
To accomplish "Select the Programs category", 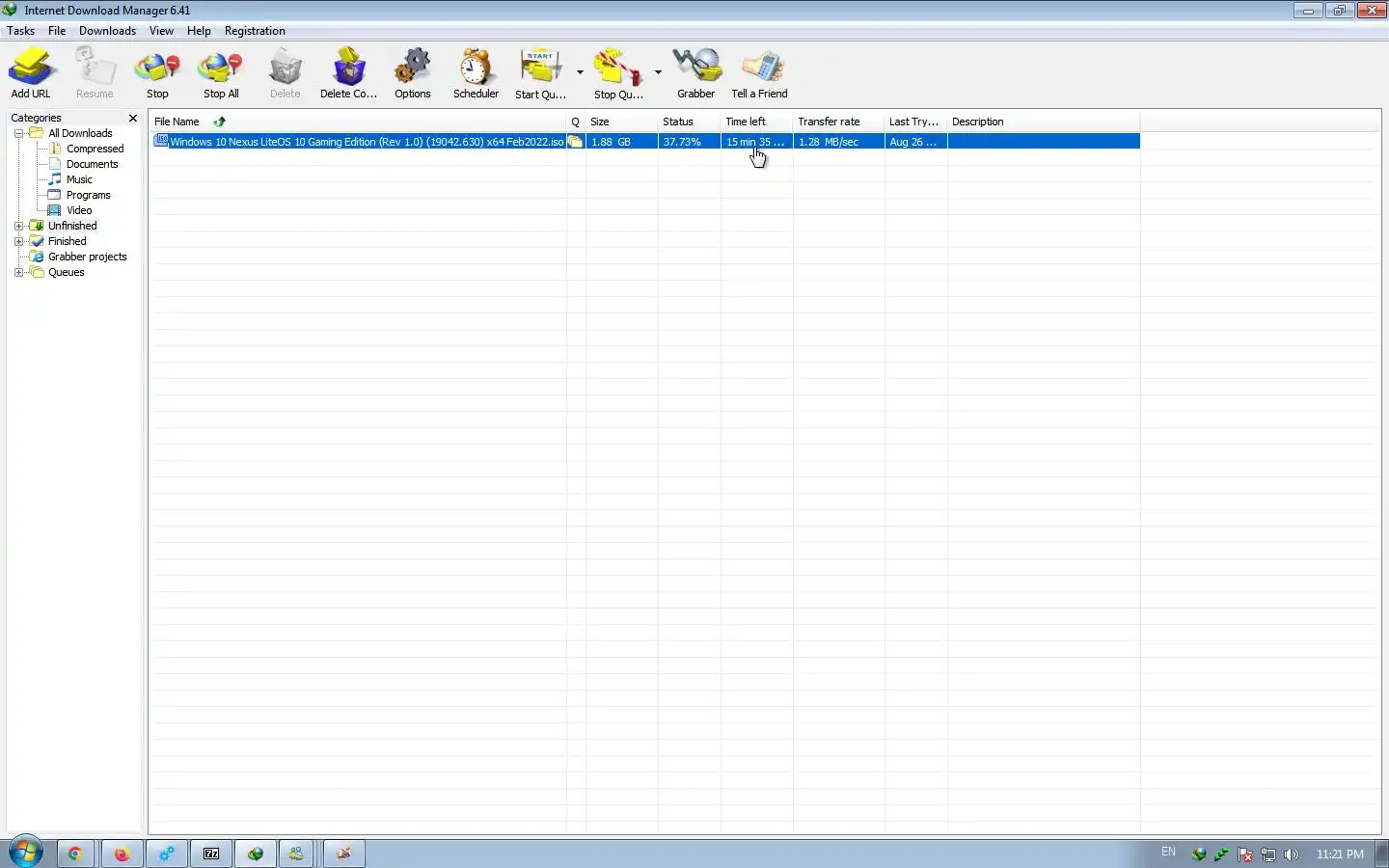I will point(88,195).
